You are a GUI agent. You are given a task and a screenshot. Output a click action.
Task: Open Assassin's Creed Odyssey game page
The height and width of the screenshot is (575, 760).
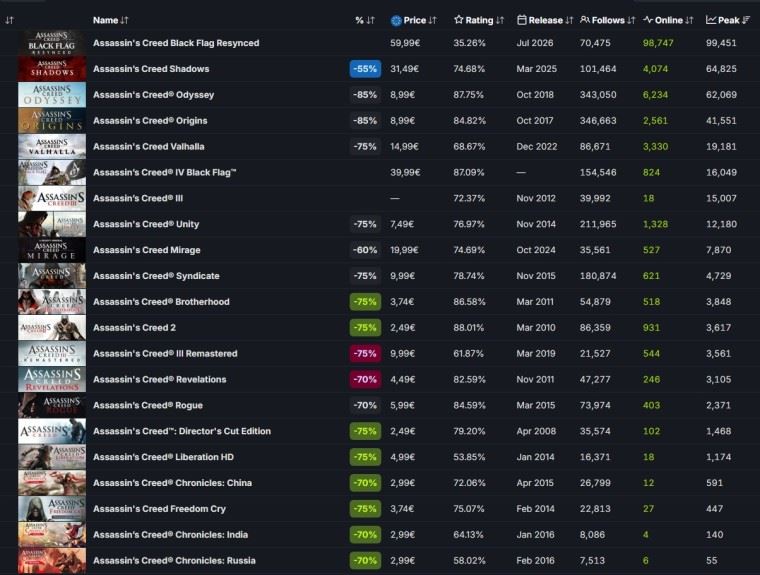[x=153, y=95]
